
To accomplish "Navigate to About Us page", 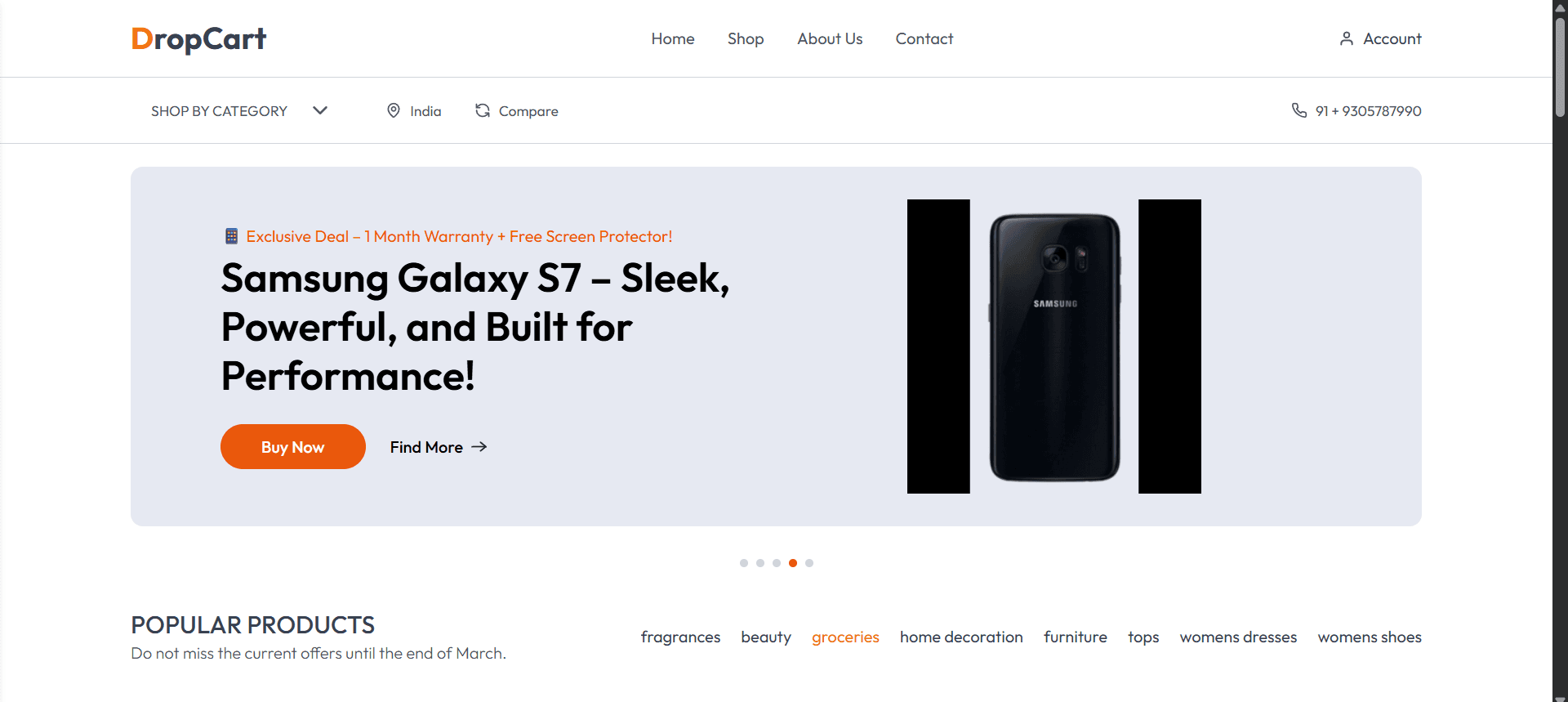I will [830, 38].
